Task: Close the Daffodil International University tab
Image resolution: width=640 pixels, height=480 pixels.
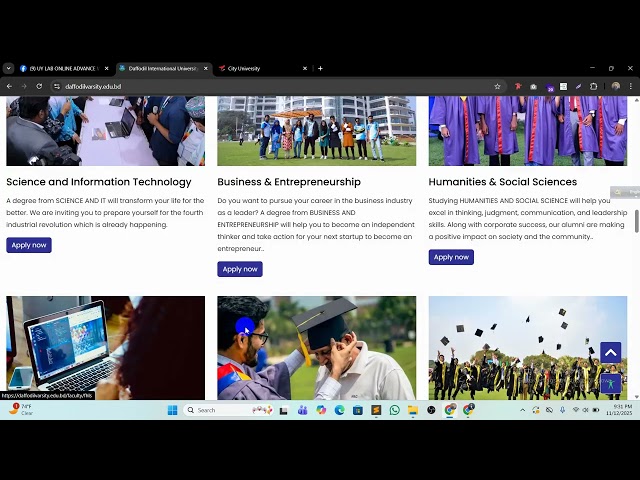Action: pos(206,69)
